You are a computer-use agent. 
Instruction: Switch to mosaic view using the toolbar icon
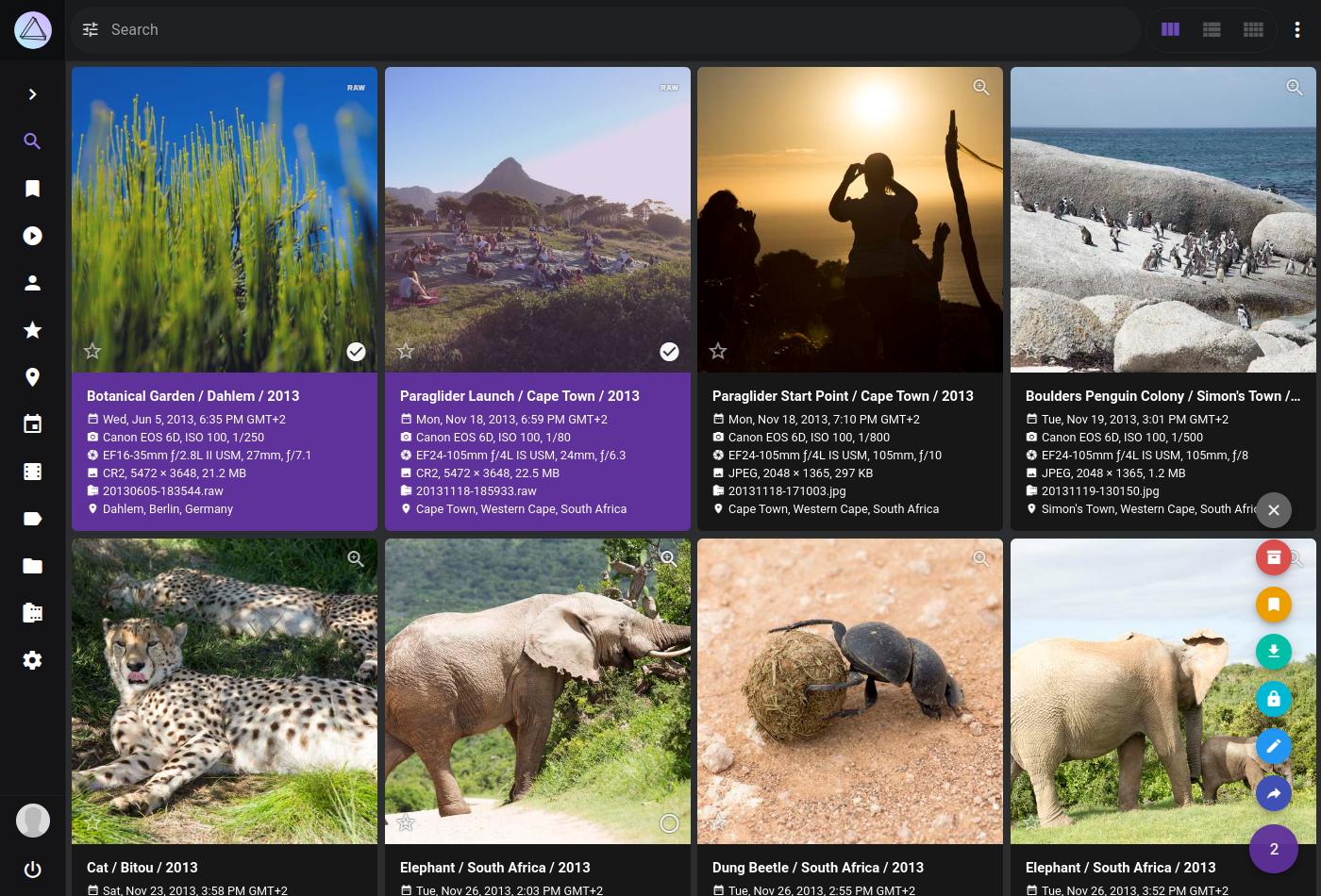coord(1253,29)
